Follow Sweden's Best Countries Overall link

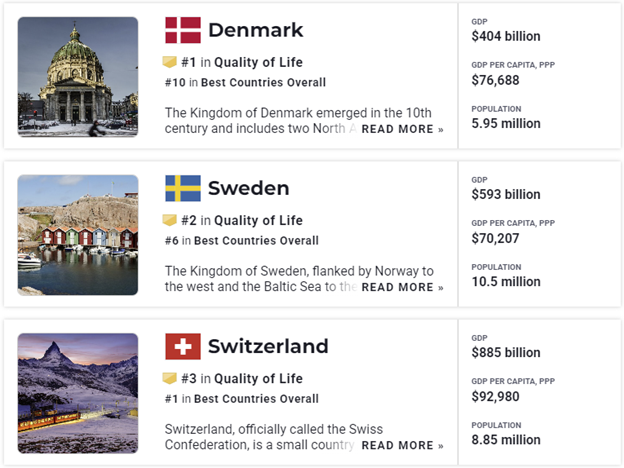256,240
